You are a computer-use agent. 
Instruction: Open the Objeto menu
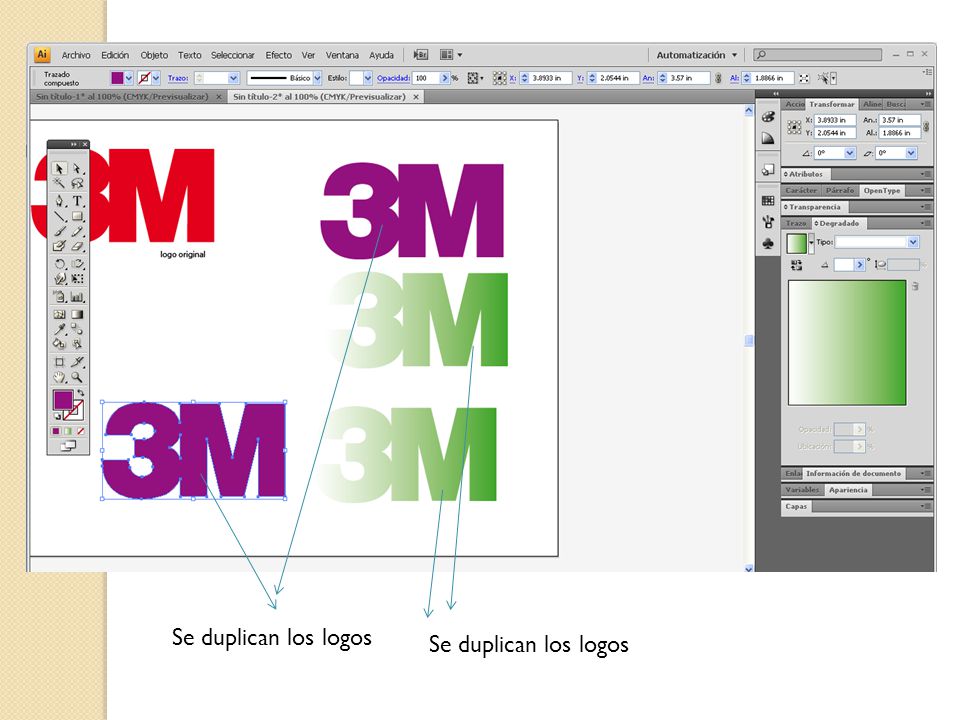point(154,55)
